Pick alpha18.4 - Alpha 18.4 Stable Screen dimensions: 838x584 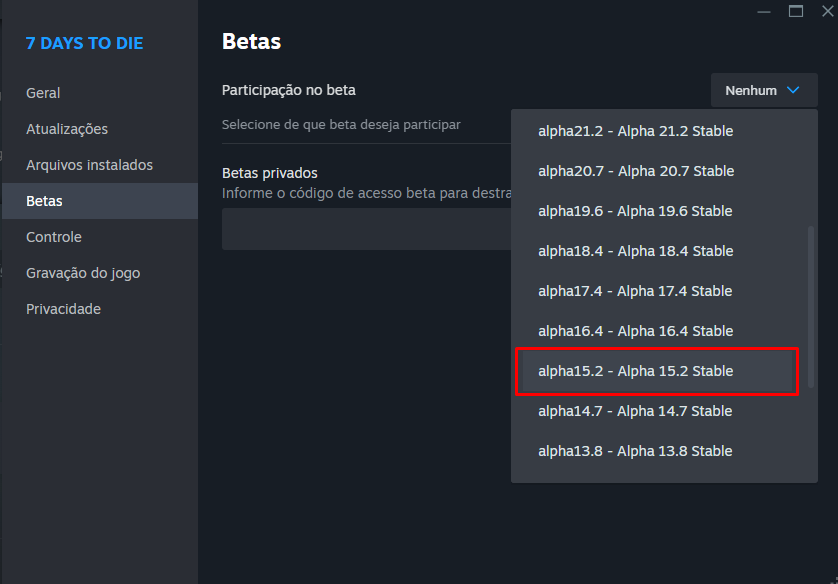click(x=659, y=251)
